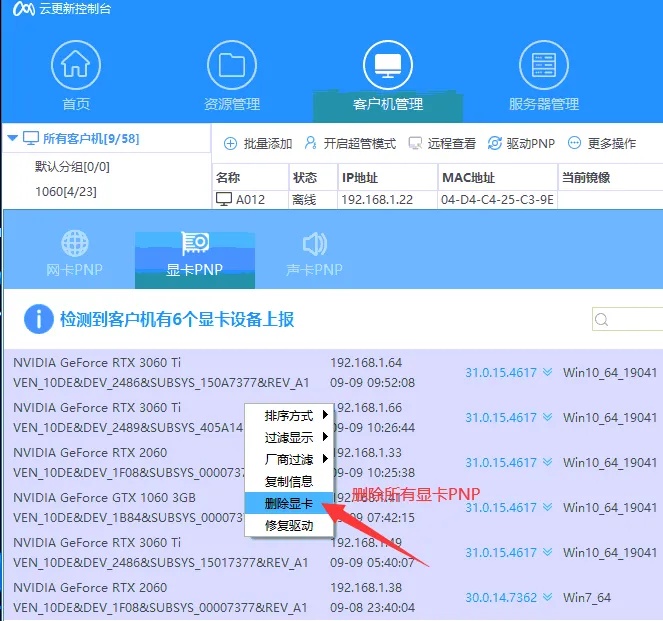Click the blue info icon beside 检测到客户机
663x621 pixels.
coord(38,319)
